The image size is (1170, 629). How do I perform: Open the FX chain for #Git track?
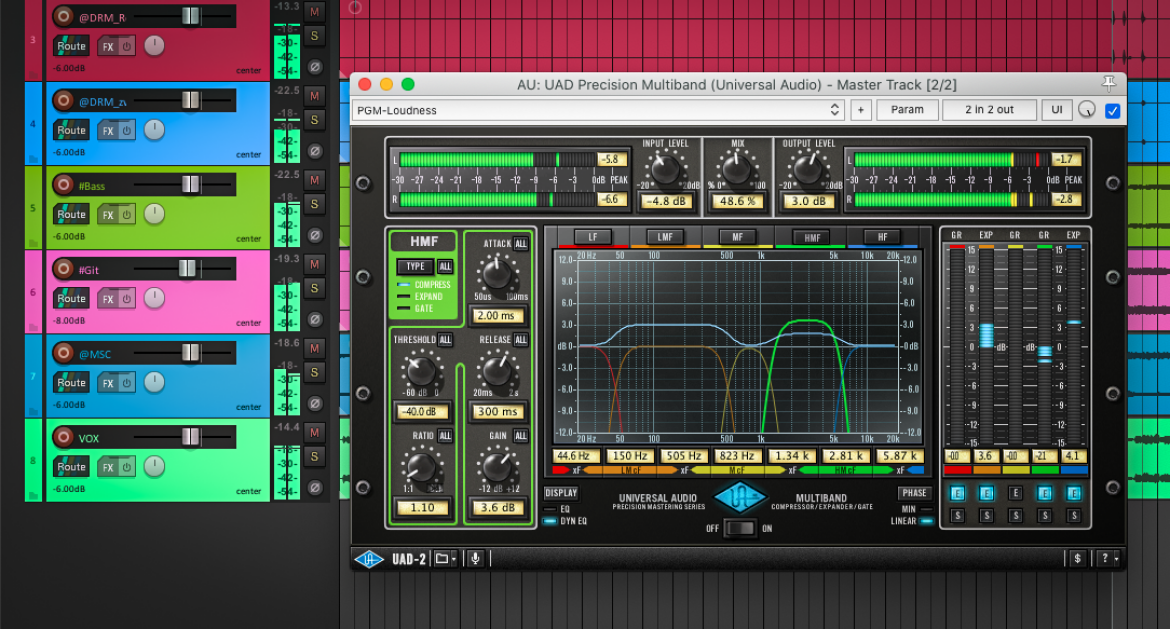(x=108, y=298)
